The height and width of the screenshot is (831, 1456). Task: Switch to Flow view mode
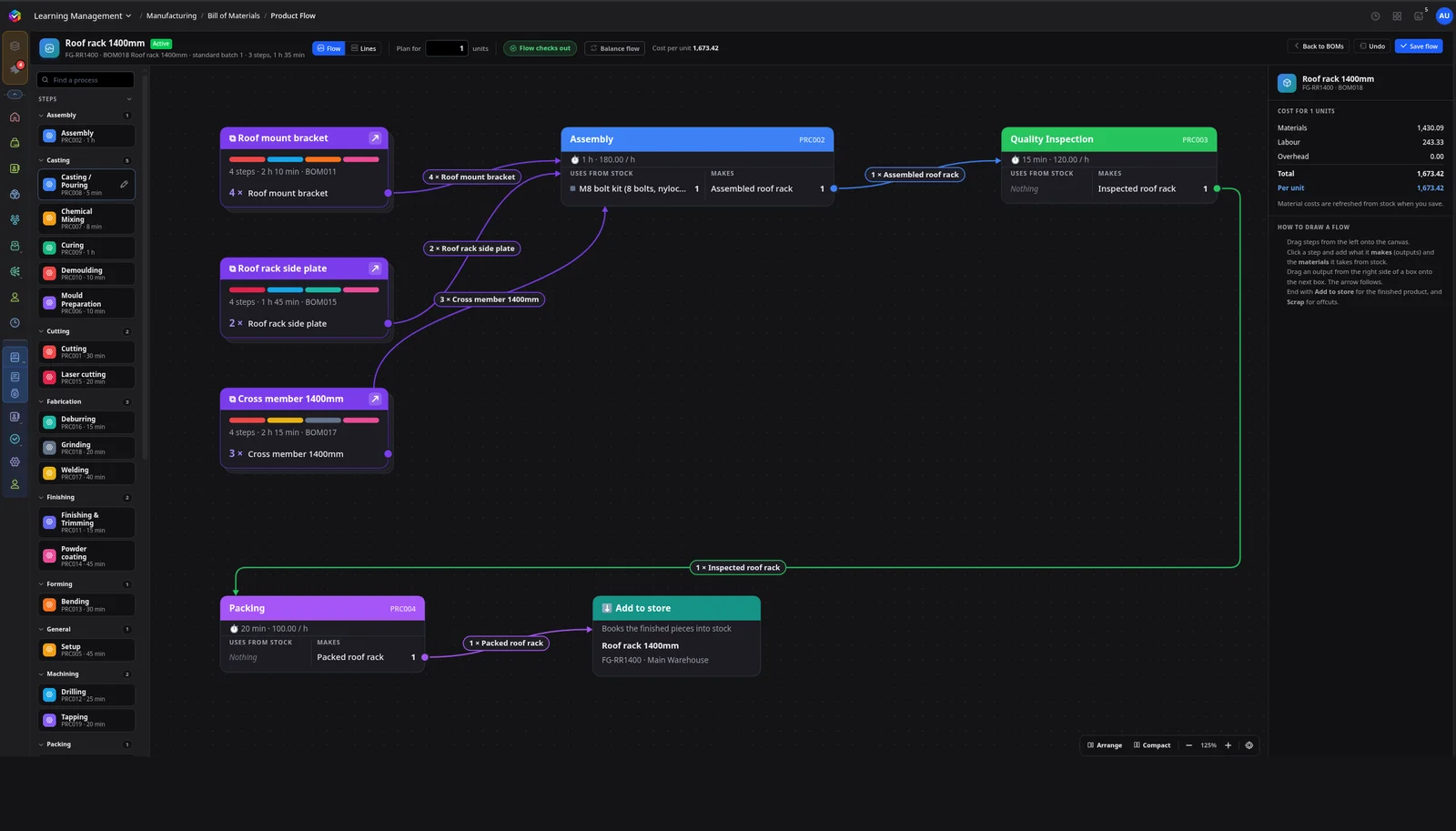click(329, 48)
